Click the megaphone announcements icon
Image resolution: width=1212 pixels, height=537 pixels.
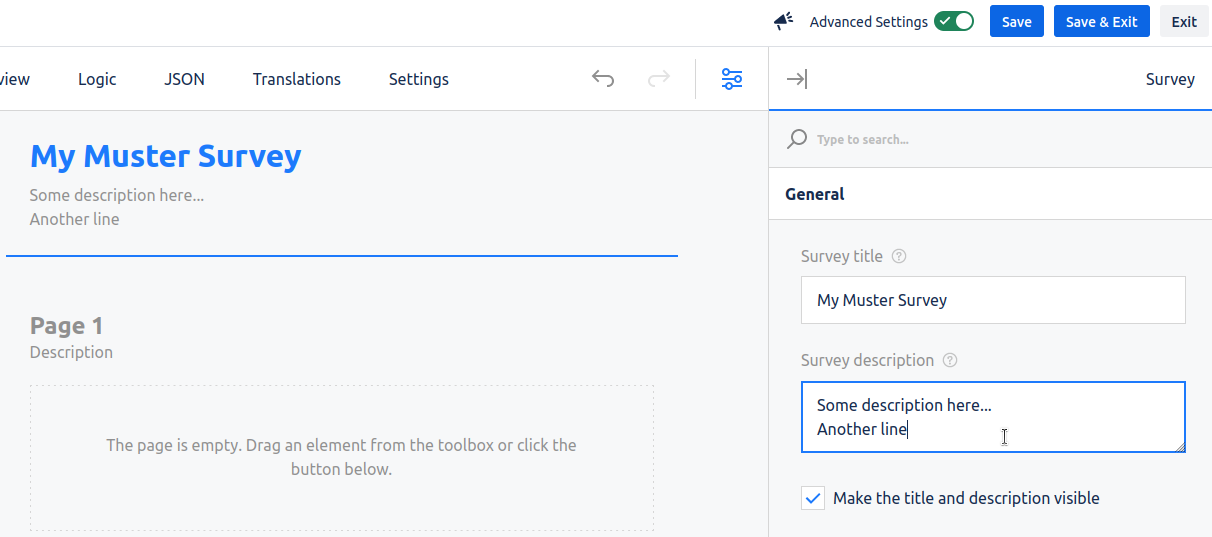click(784, 21)
